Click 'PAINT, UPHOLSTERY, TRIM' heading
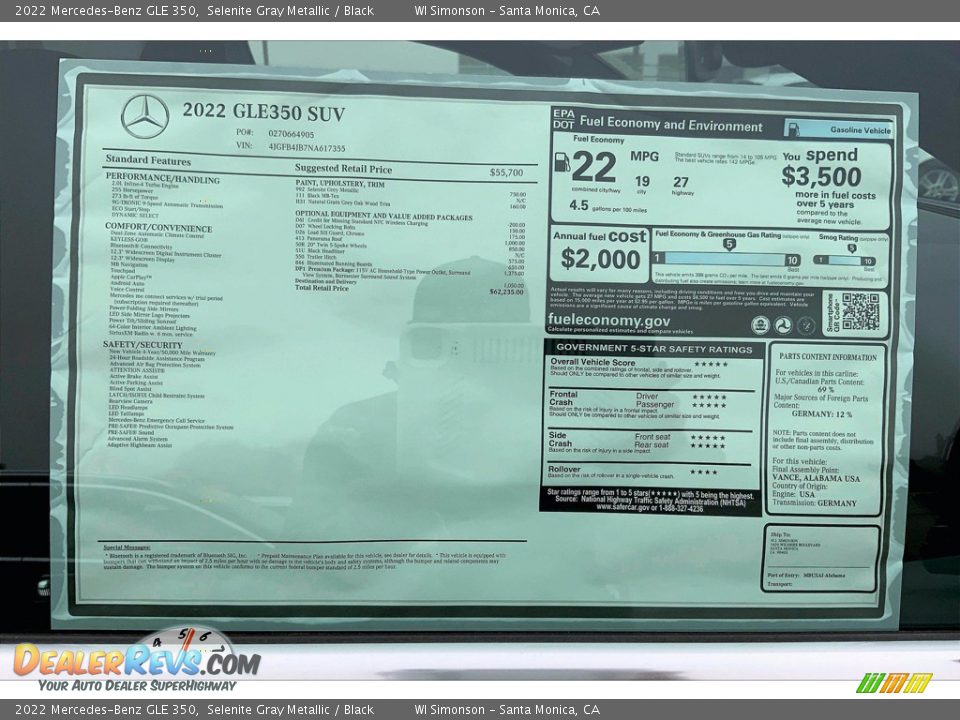Viewport: 960px width, 720px height. pyautogui.click(x=340, y=183)
